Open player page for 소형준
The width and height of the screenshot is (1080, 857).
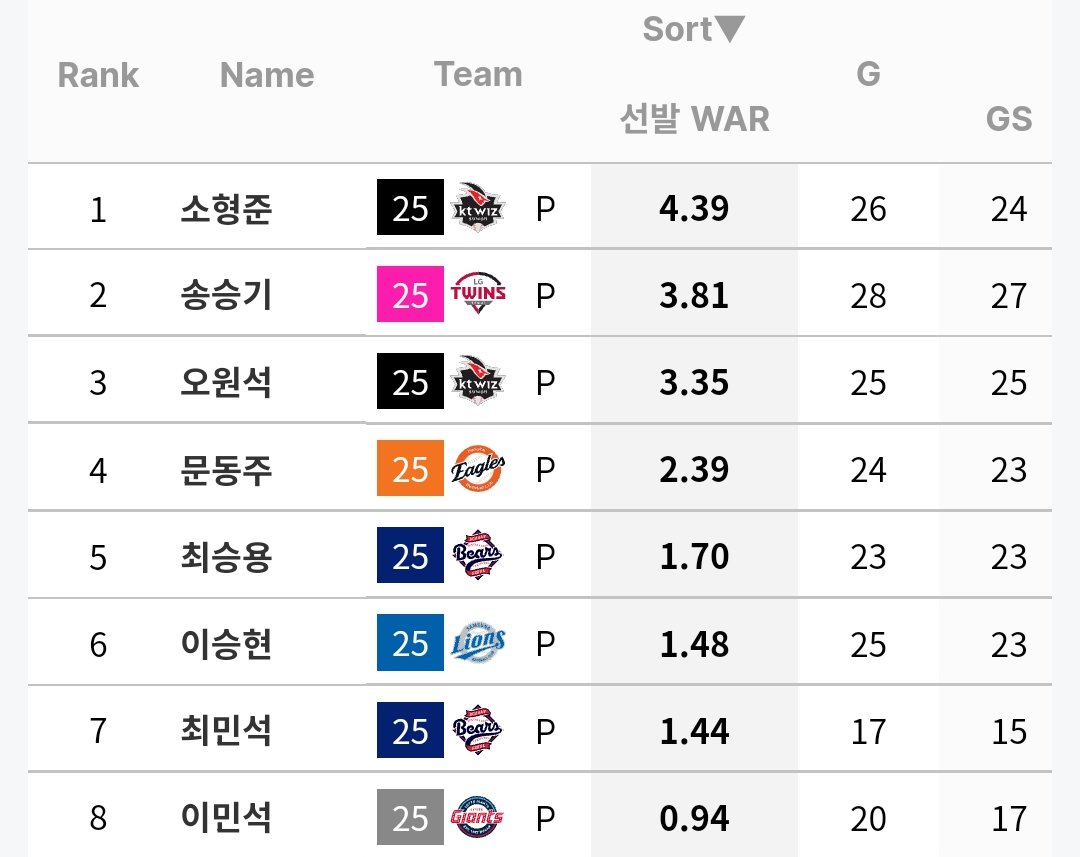coord(226,208)
